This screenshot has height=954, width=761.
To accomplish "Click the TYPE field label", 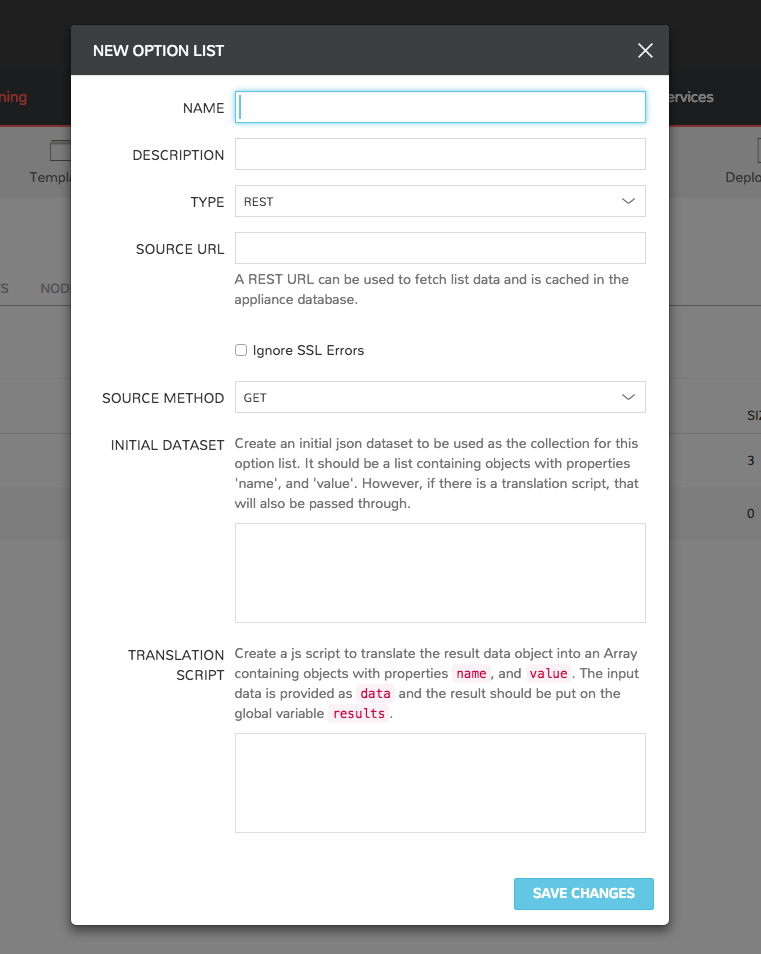I will [207, 202].
